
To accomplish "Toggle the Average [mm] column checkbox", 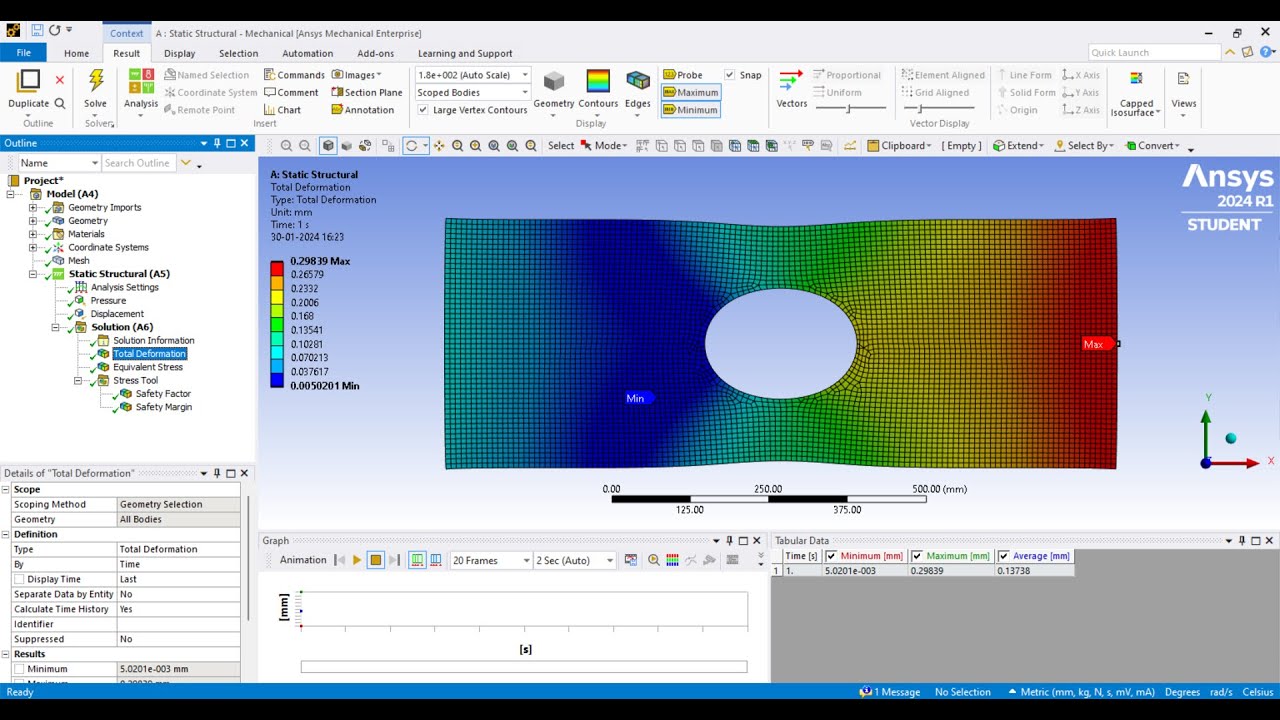I will [x=1003, y=556].
